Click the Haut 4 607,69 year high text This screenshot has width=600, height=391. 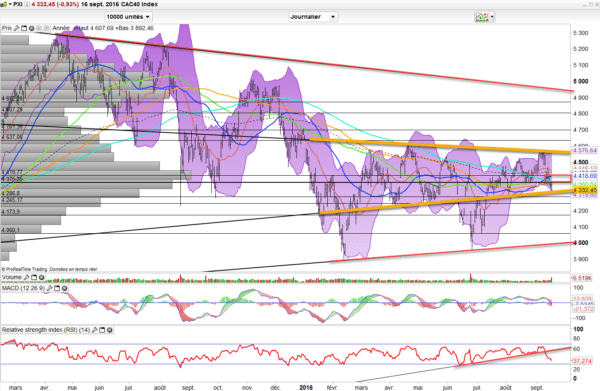(x=94, y=28)
